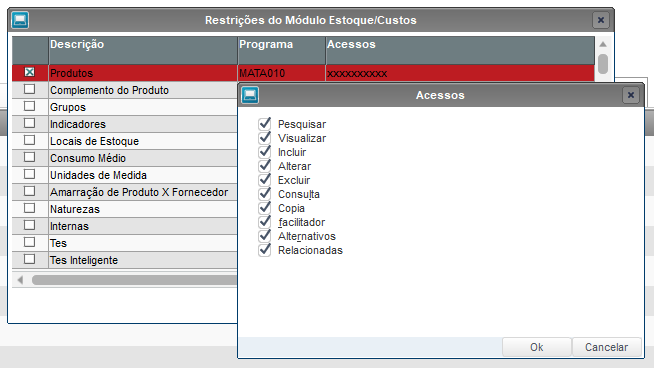The image size is (654, 368).
Task: Select the Indicadores row text
Action: [78, 124]
